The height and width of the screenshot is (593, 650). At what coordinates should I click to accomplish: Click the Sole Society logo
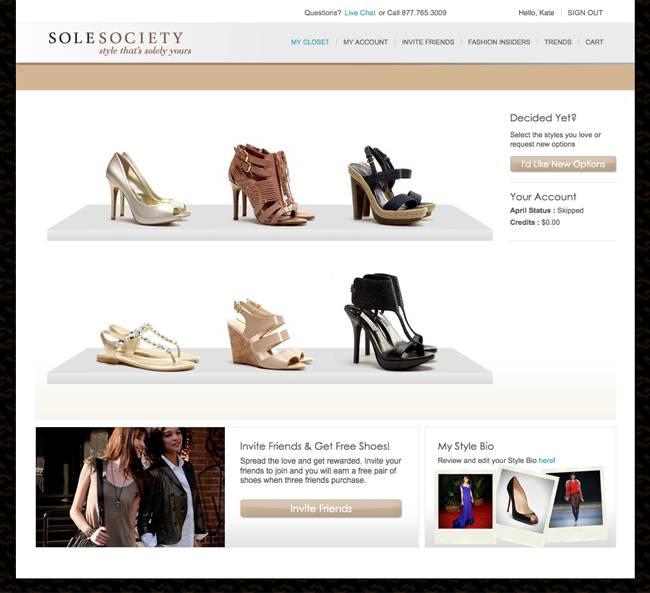pyautogui.click(x=120, y=43)
